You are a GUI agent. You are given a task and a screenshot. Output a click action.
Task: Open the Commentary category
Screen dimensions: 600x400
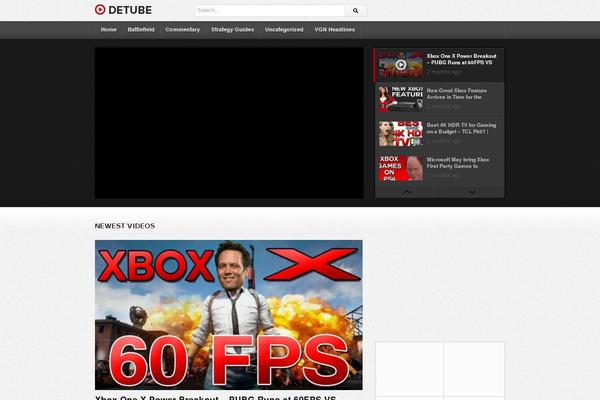183,29
